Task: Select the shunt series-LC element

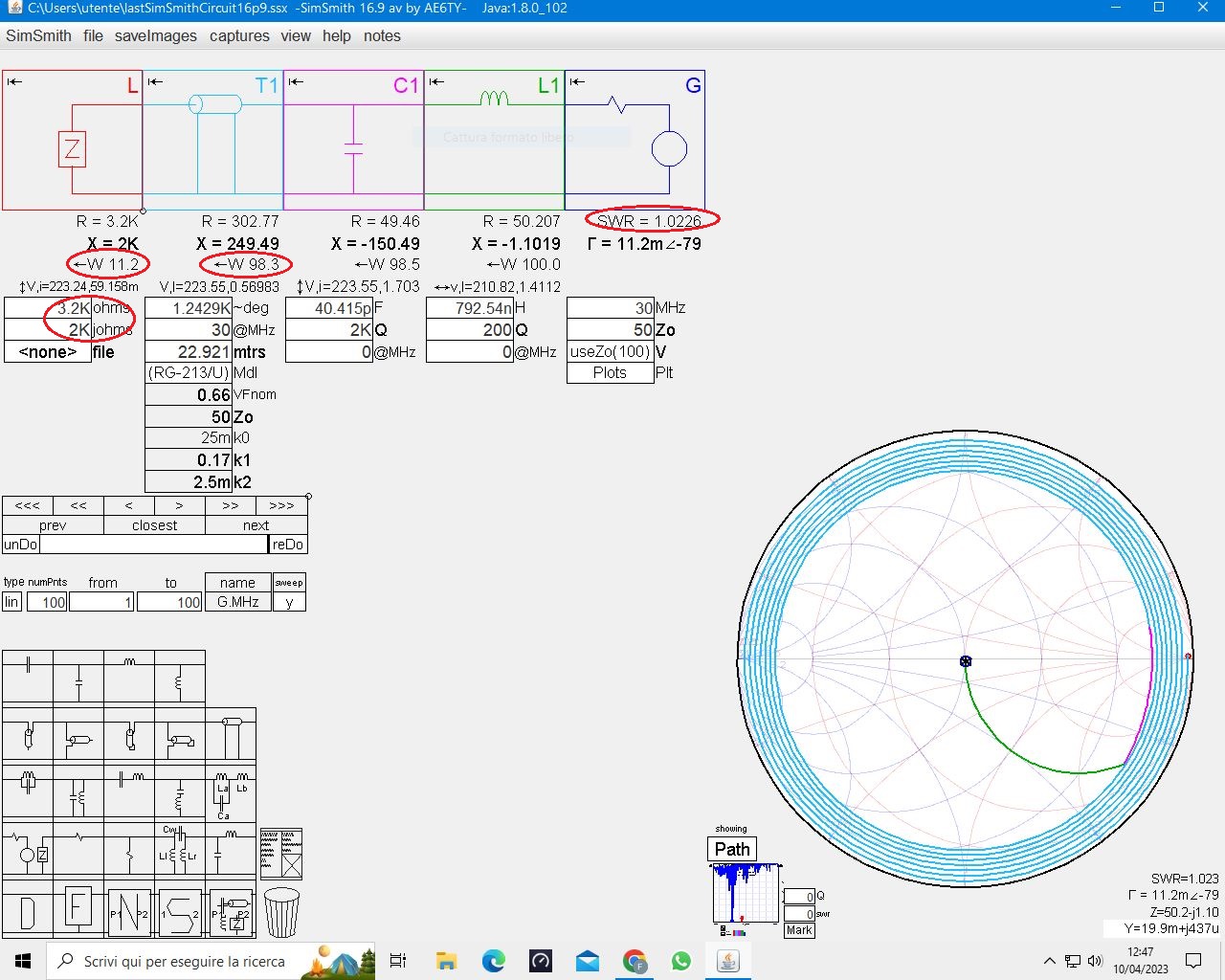Action: tap(180, 792)
